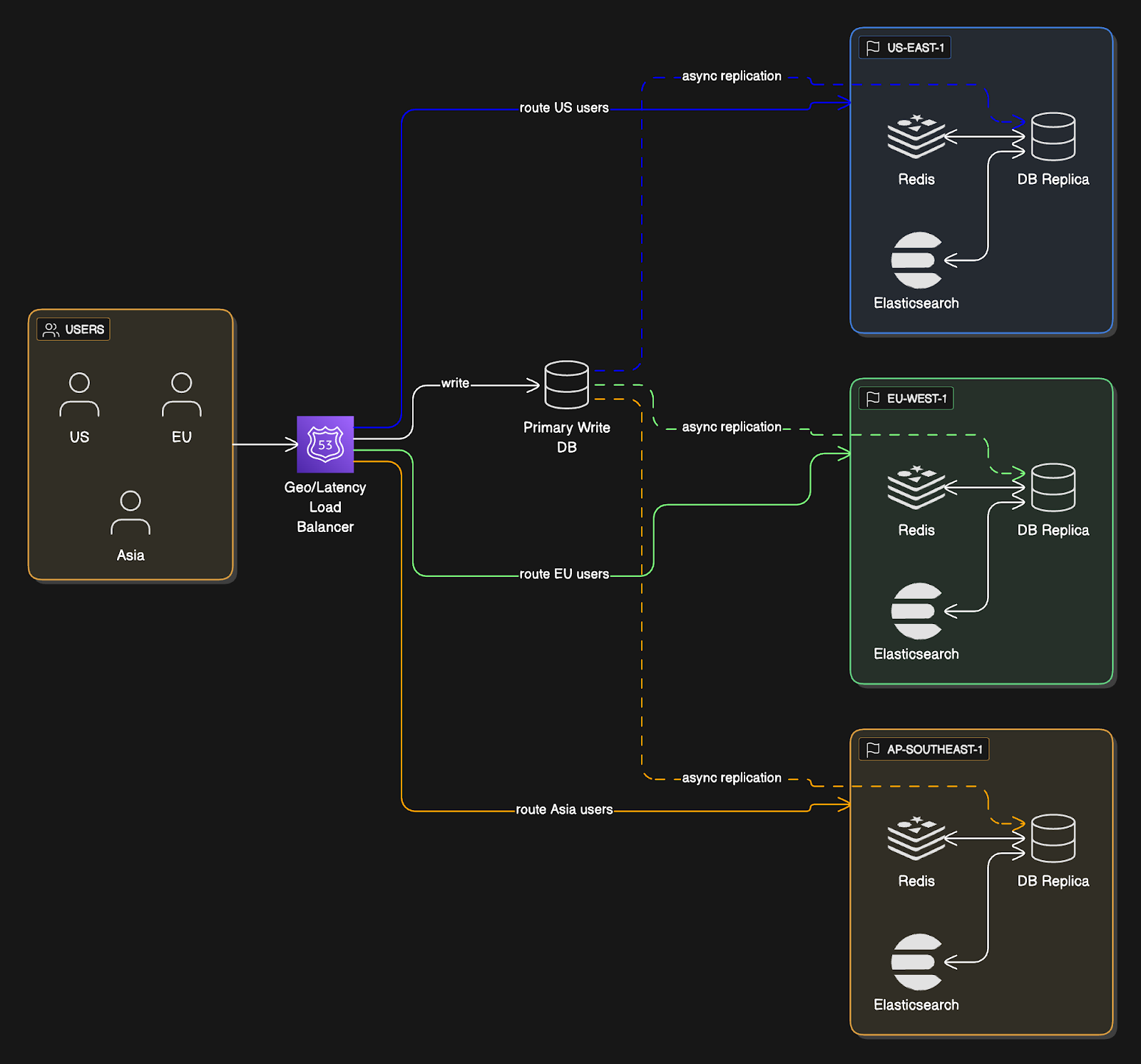This screenshot has width=1141, height=1064.
Task: Click the "Primary Write DB" caption
Action: 567,437
